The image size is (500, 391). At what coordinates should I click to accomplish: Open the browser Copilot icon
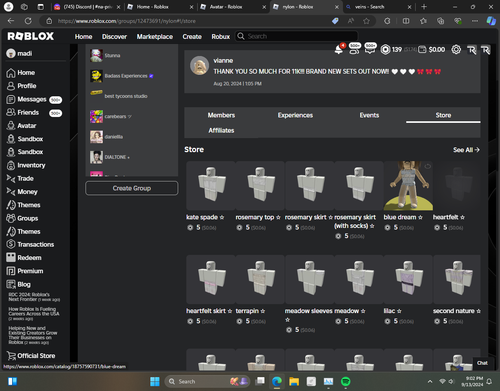(x=490, y=21)
